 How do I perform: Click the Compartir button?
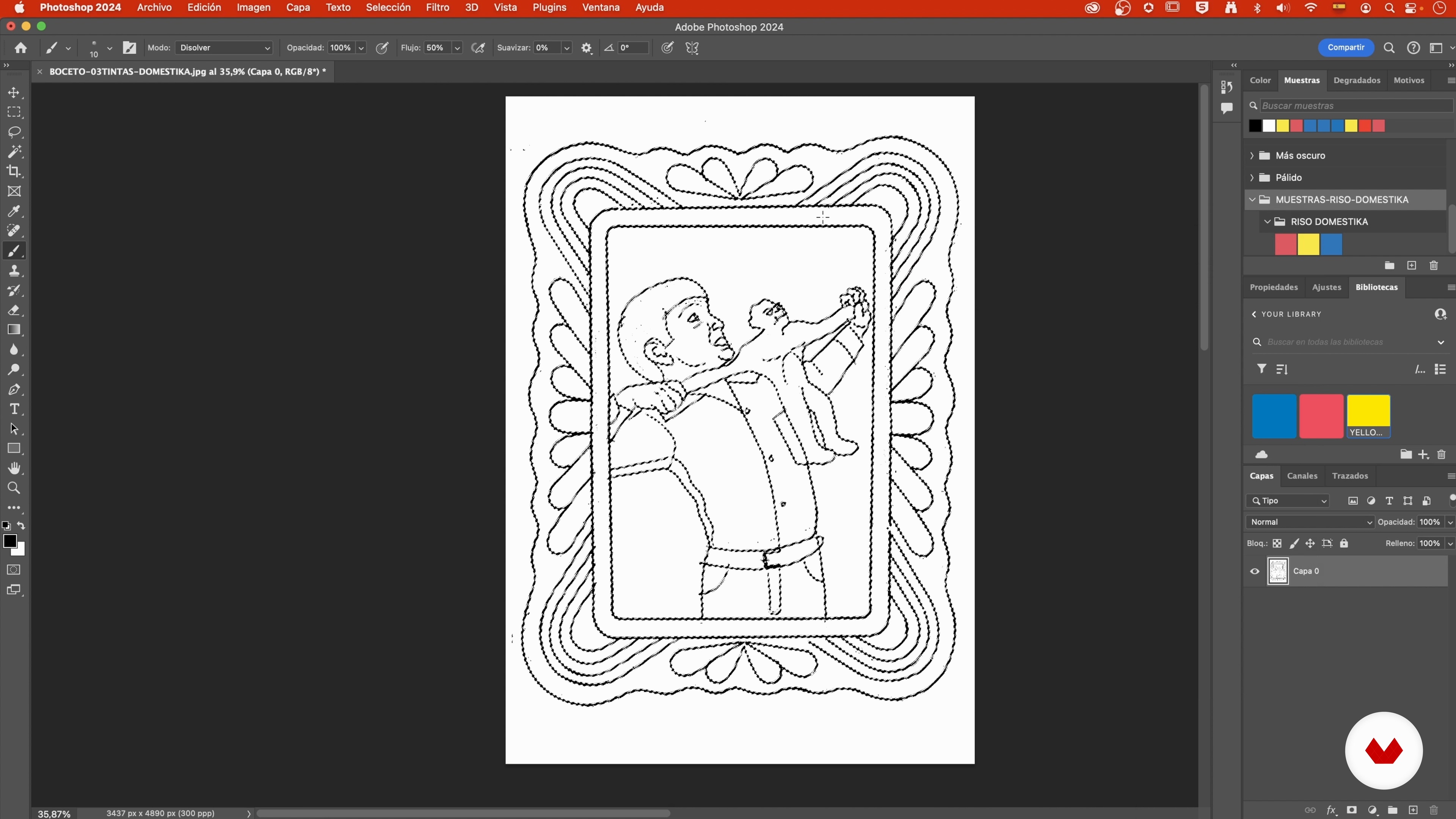click(x=1346, y=47)
